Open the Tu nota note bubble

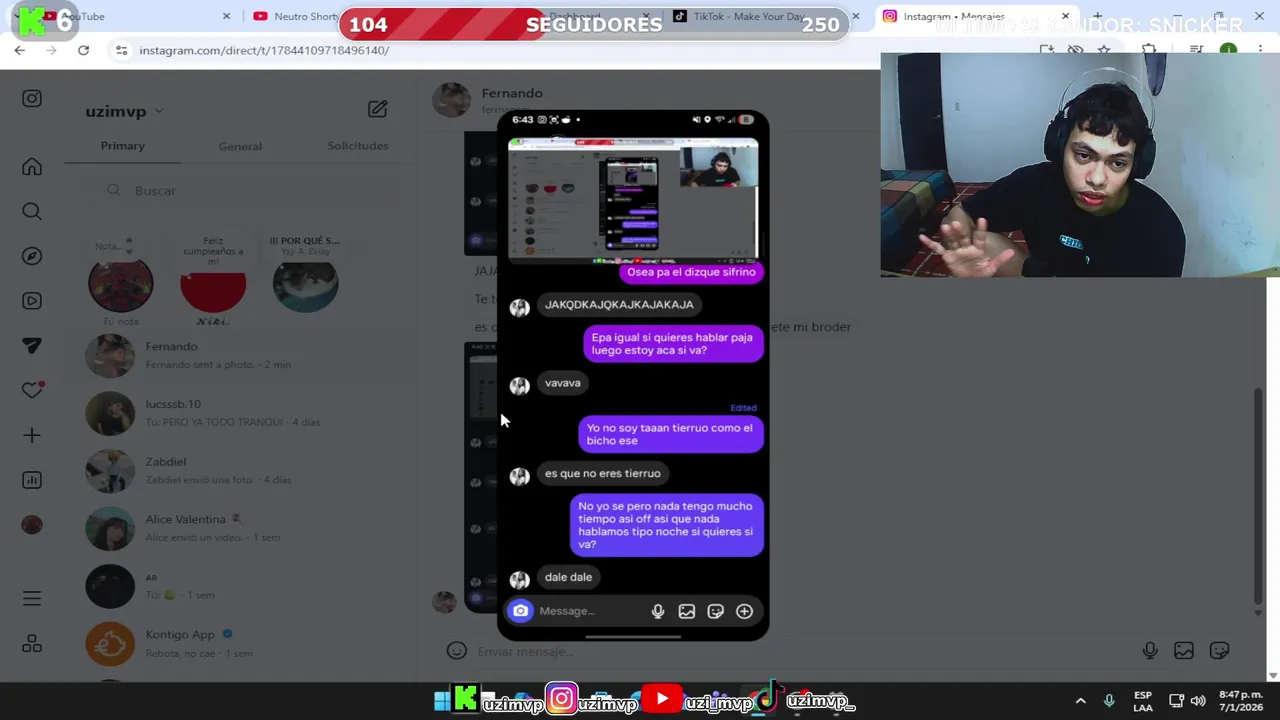point(120,284)
